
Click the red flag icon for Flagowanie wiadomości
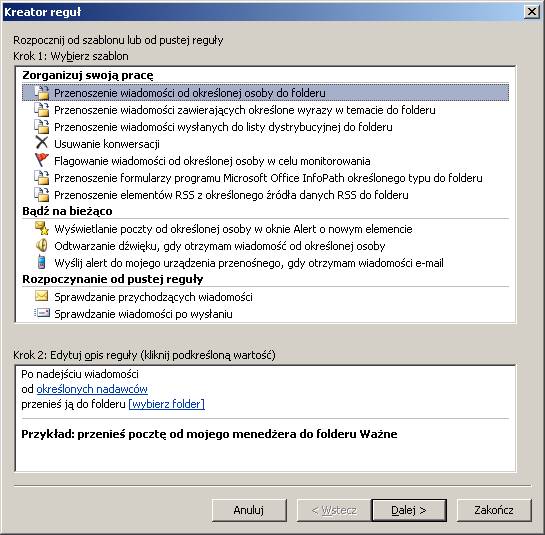[x=41, y=160]
